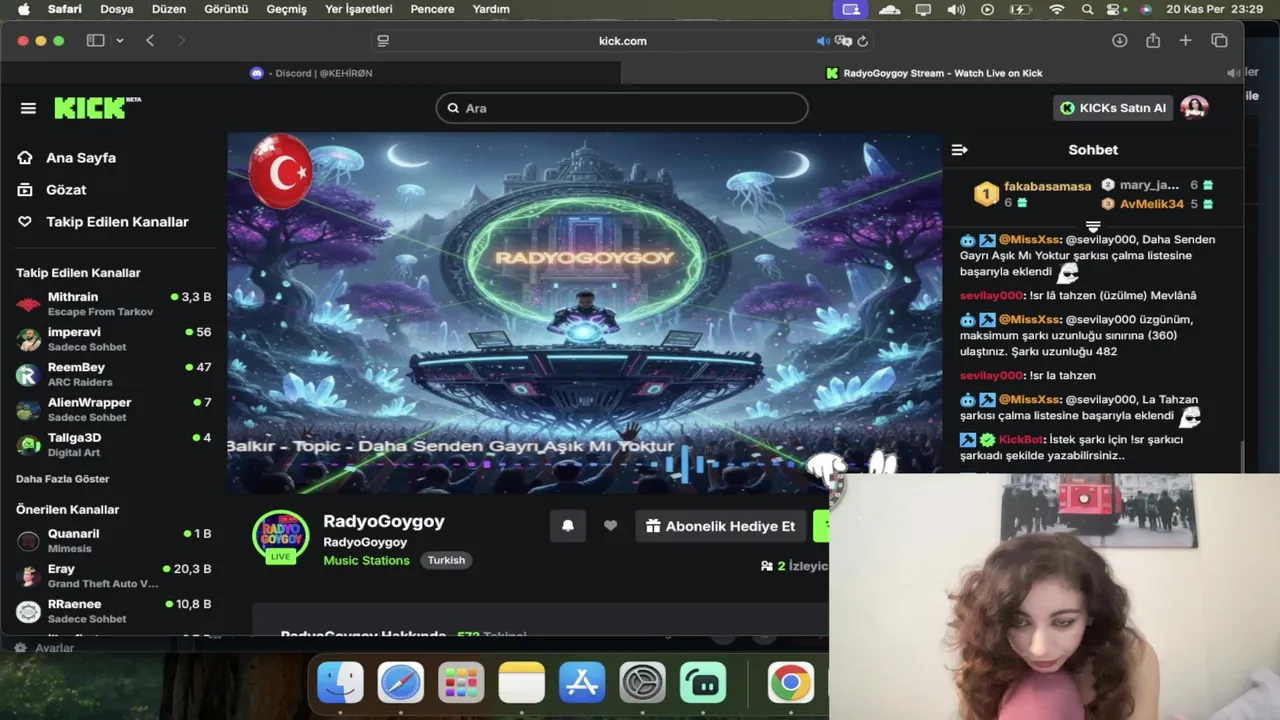Click the KICKs Satın Al button
The image size is (1280, 720).
1113,108
